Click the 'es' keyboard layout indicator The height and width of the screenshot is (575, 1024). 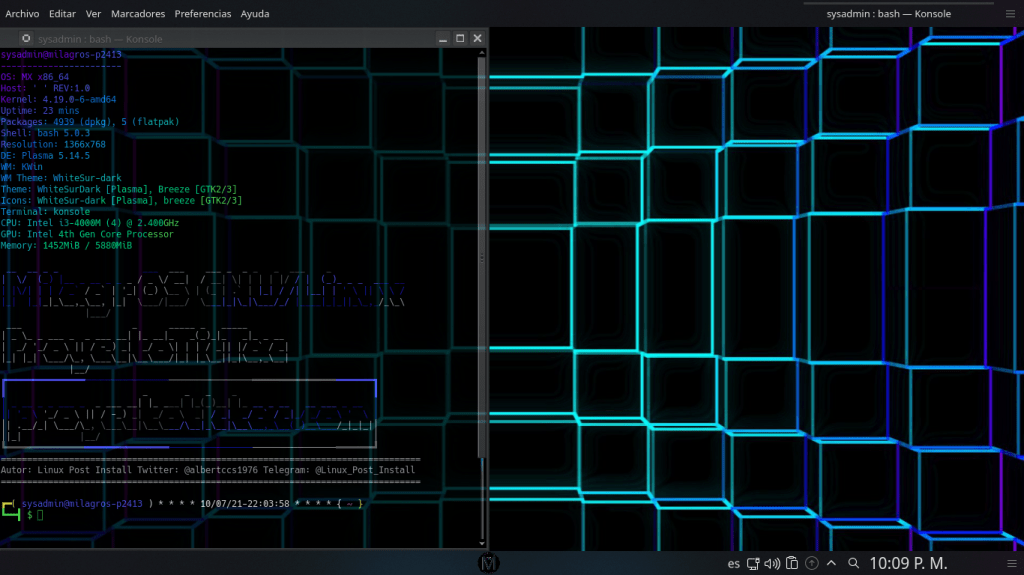[x=733, y=563]
